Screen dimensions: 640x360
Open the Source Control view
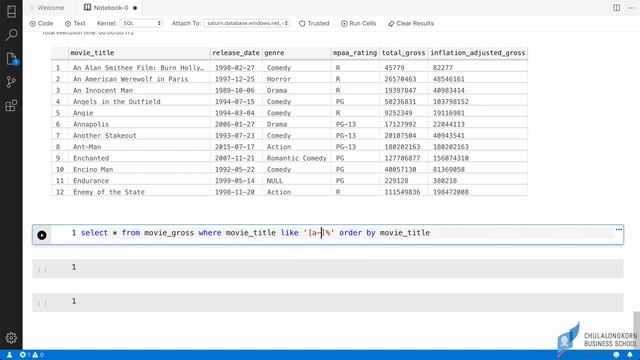(11, 82)
